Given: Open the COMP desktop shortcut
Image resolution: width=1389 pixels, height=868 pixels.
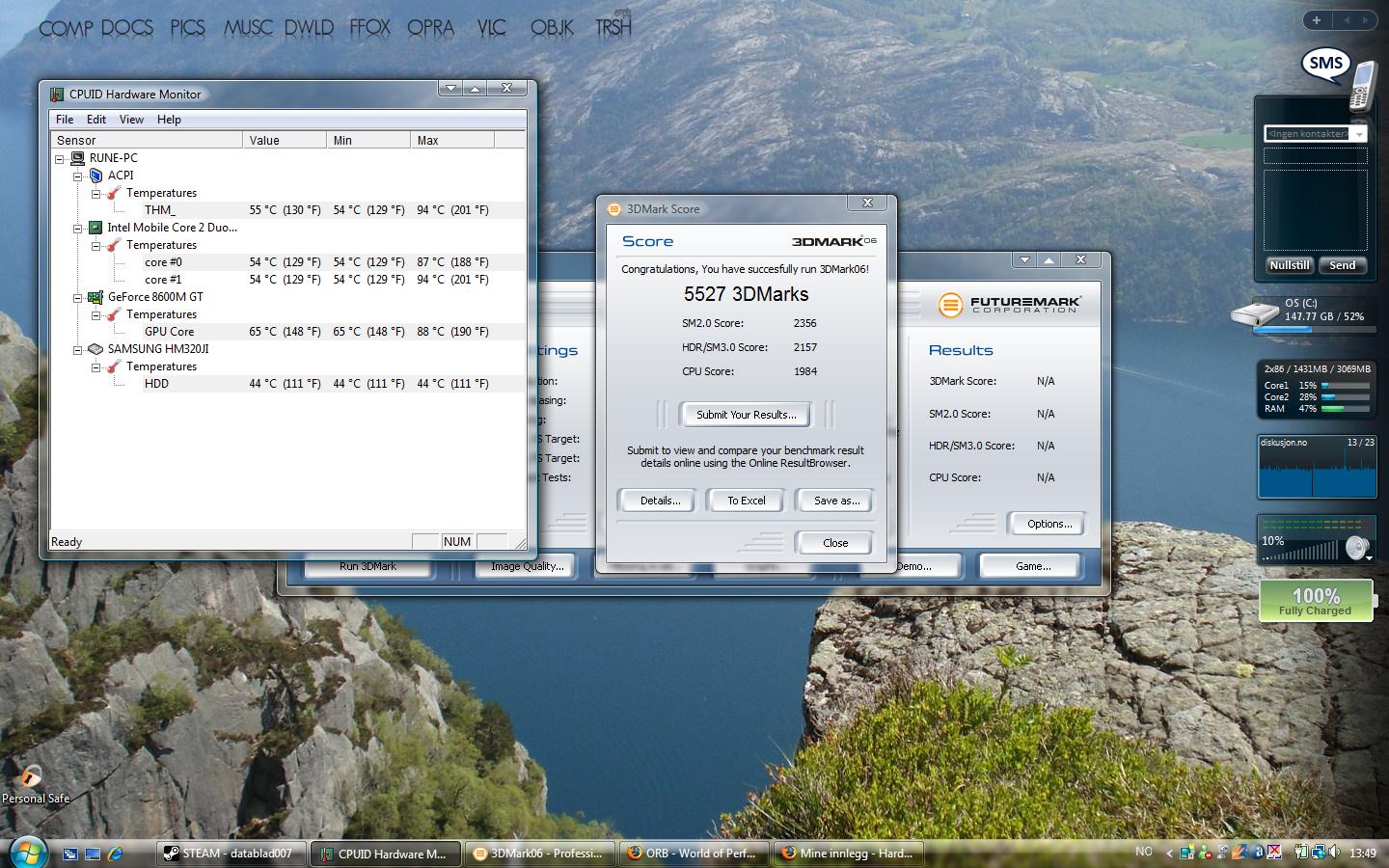Looking at the screenshot, I should pos(66,28).
